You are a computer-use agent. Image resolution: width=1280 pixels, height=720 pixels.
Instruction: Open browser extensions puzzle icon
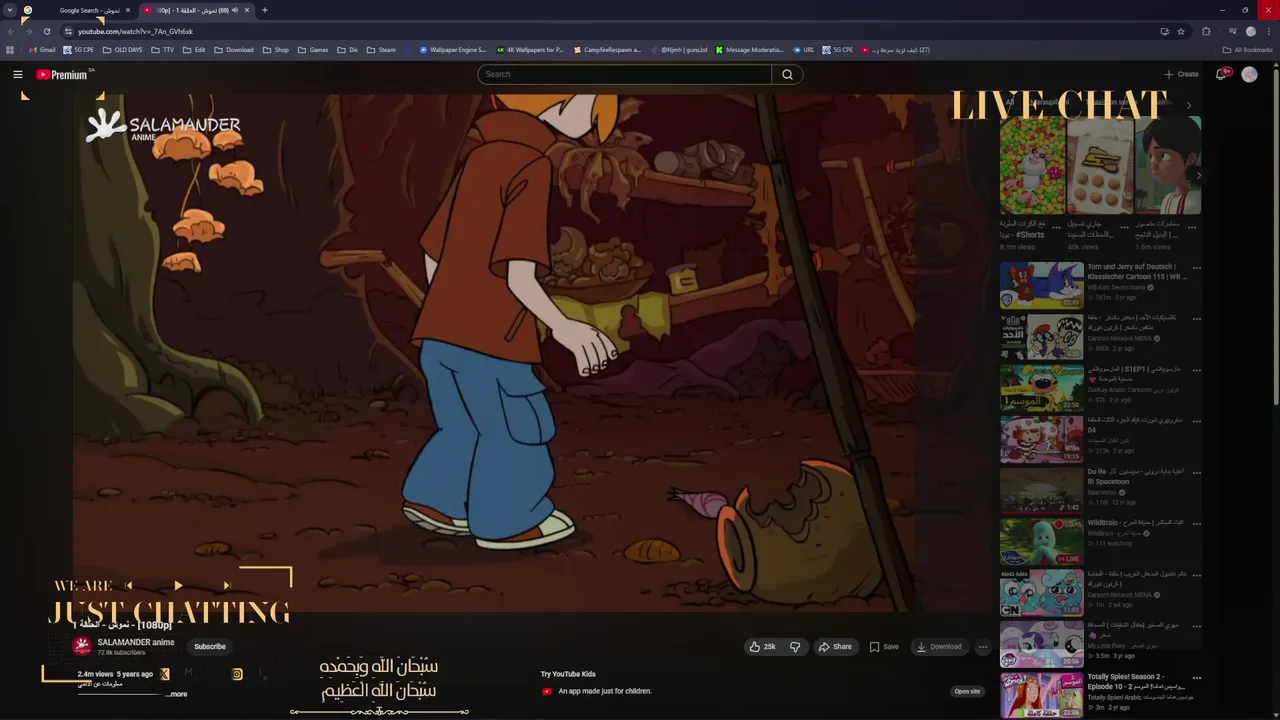1206,31
